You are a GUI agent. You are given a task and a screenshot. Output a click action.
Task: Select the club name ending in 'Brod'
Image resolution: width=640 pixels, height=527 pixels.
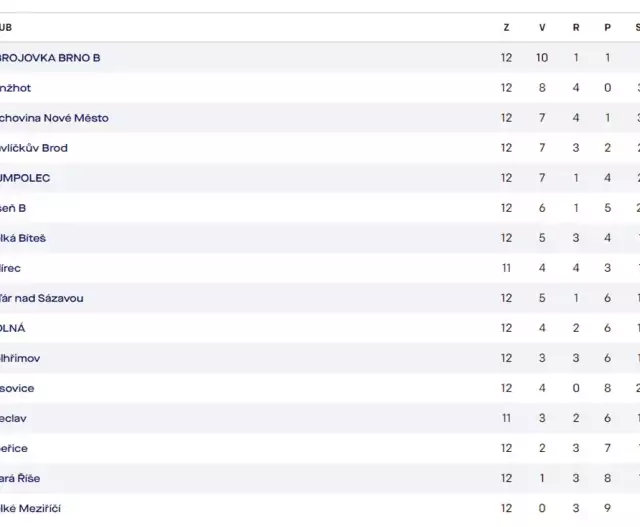(x=33, y=148)
